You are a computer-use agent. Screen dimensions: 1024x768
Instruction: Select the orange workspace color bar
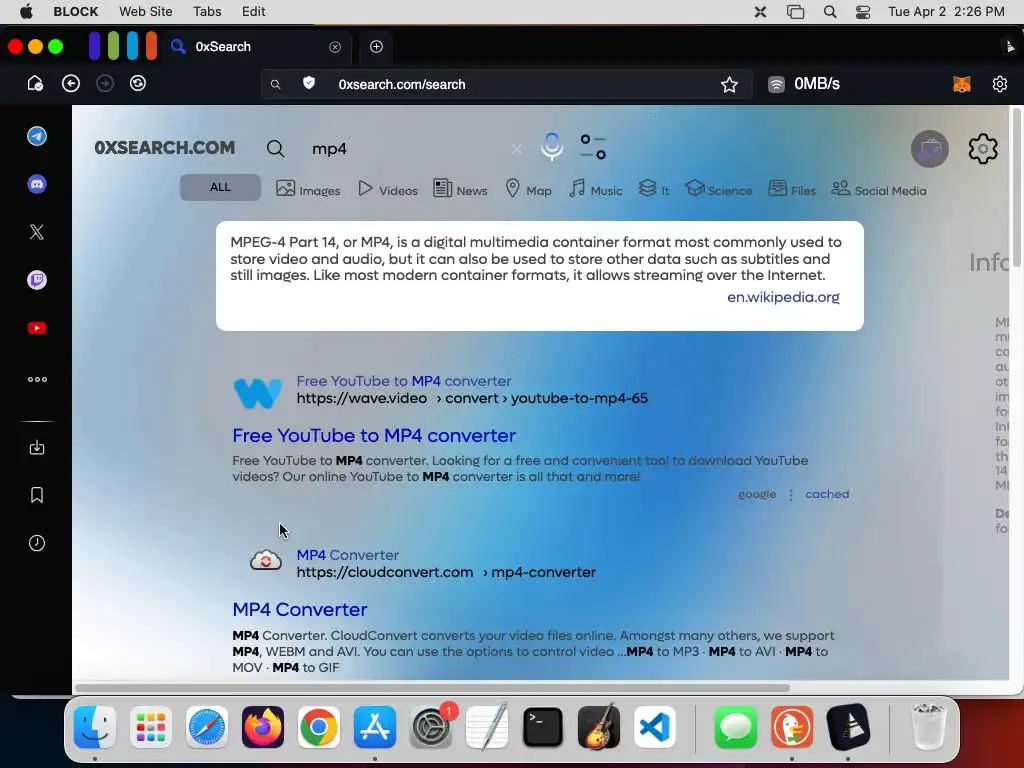(x=152, y=46)
